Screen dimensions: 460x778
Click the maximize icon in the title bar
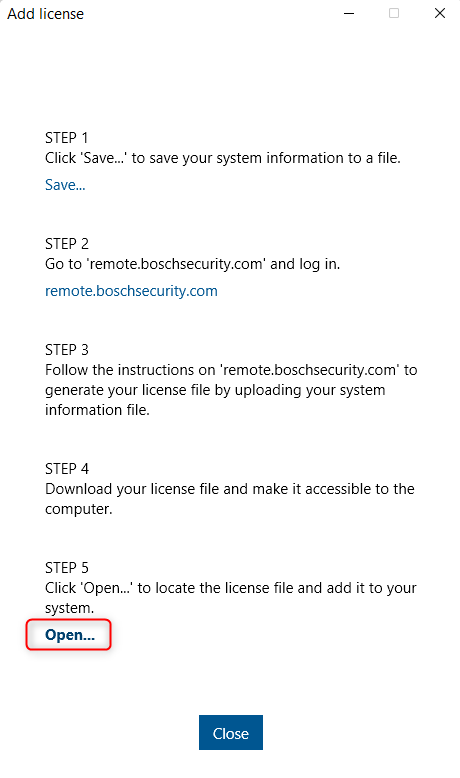click(394, 13)
